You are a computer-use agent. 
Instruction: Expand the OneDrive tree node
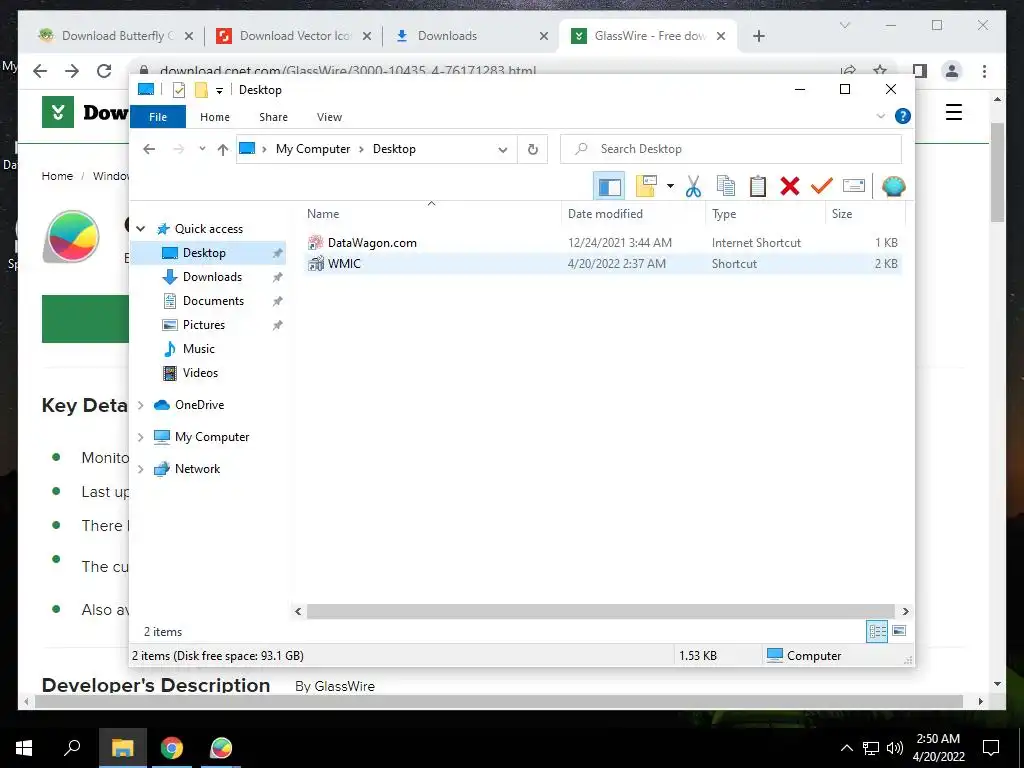pos(140,405)
